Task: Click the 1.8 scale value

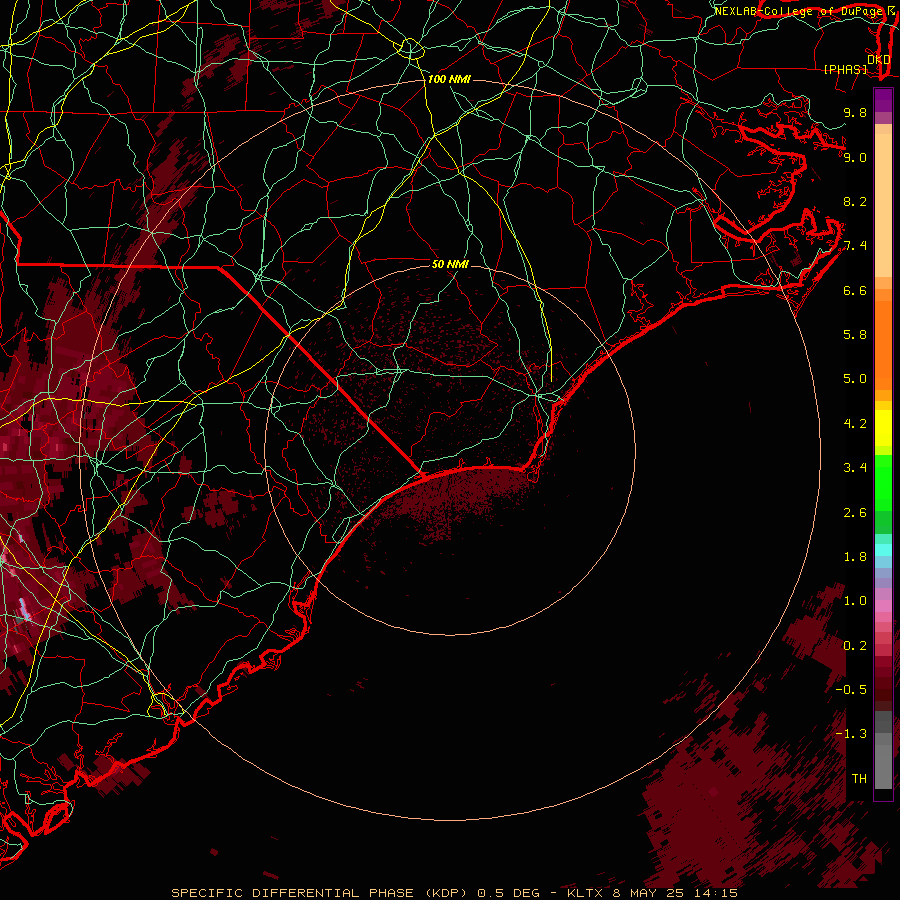Action: [855, 557]
